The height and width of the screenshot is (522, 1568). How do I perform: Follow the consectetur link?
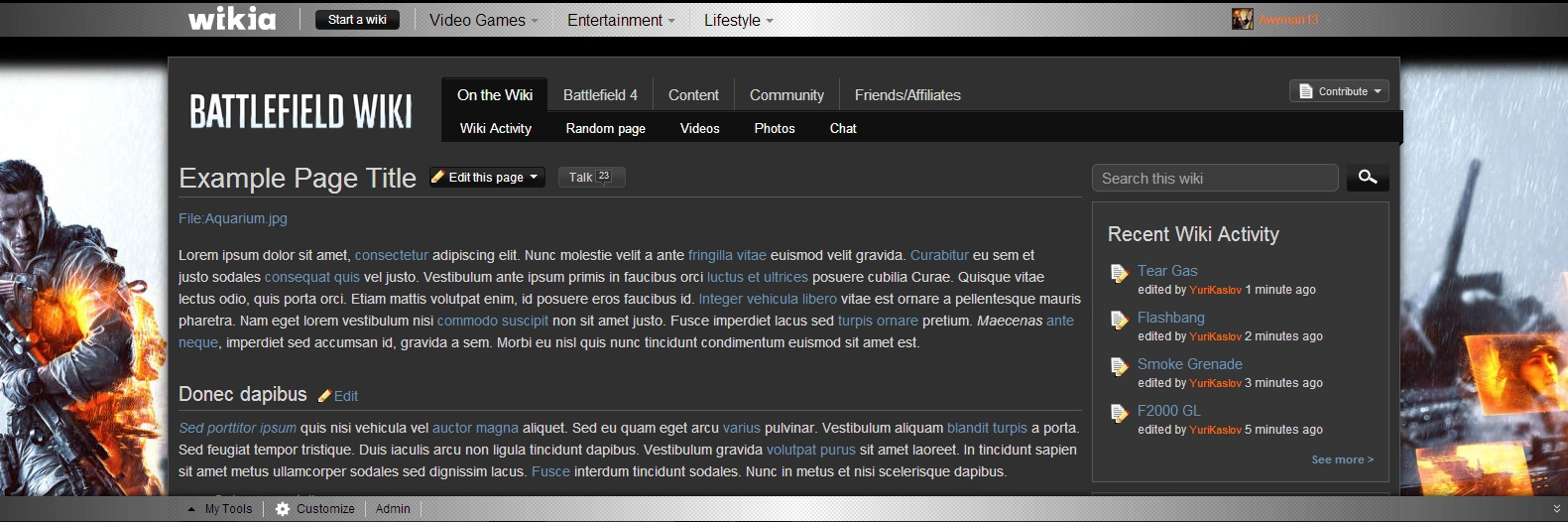(x=392, y=255)
